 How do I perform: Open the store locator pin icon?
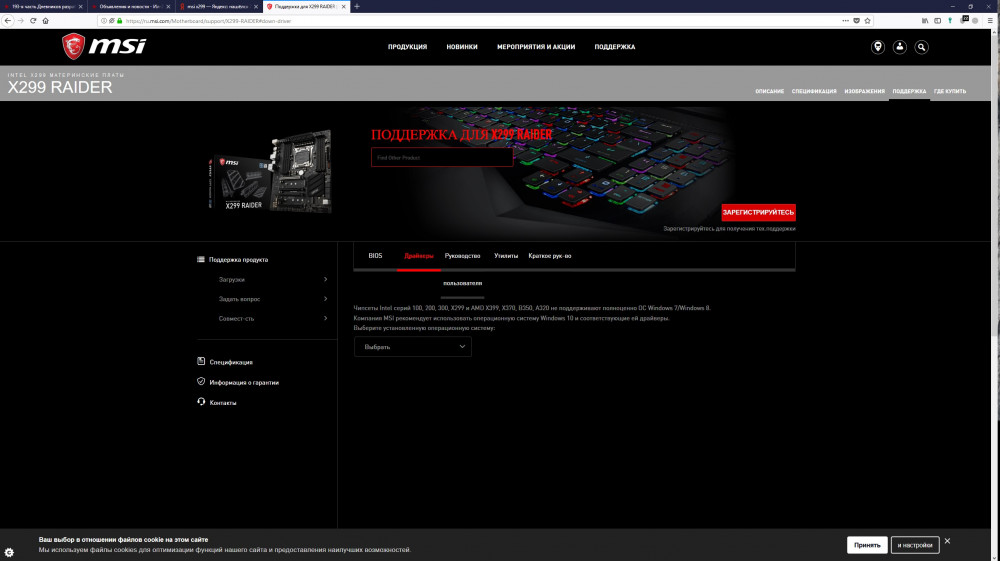878,47
